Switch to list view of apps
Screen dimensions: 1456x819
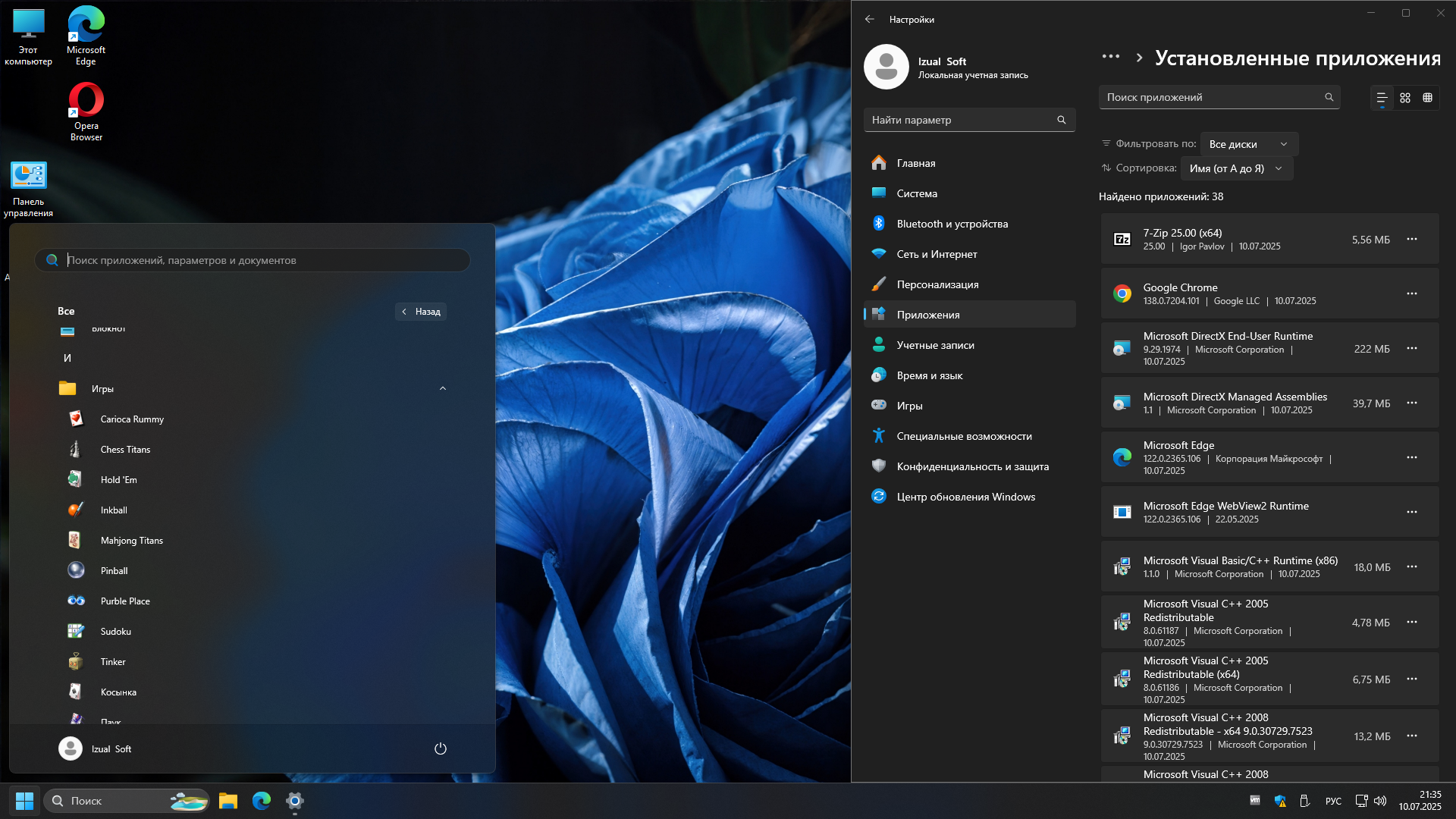[1382, 98]
